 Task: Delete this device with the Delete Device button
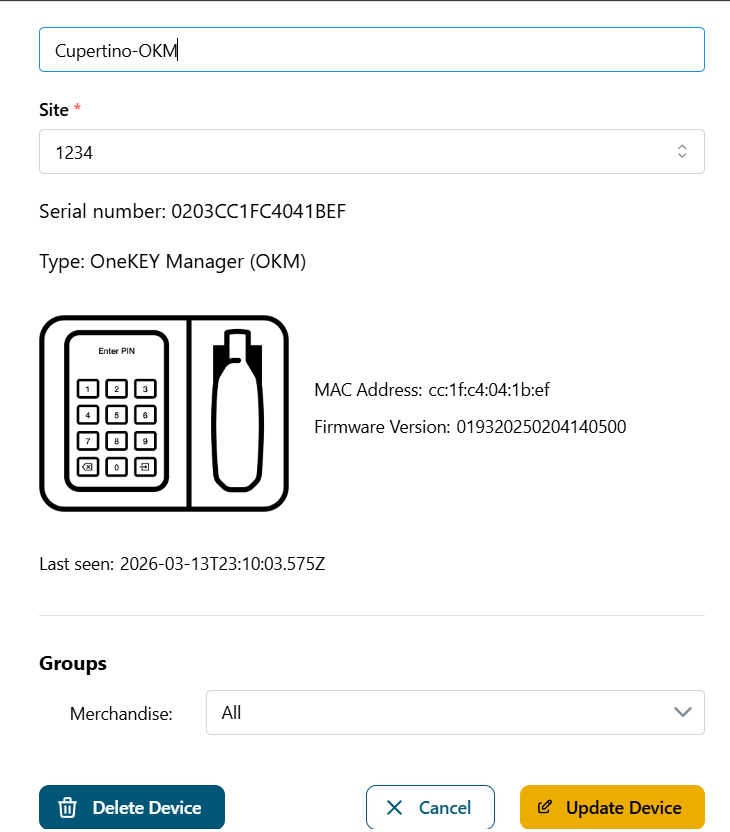tap(132, 807)
